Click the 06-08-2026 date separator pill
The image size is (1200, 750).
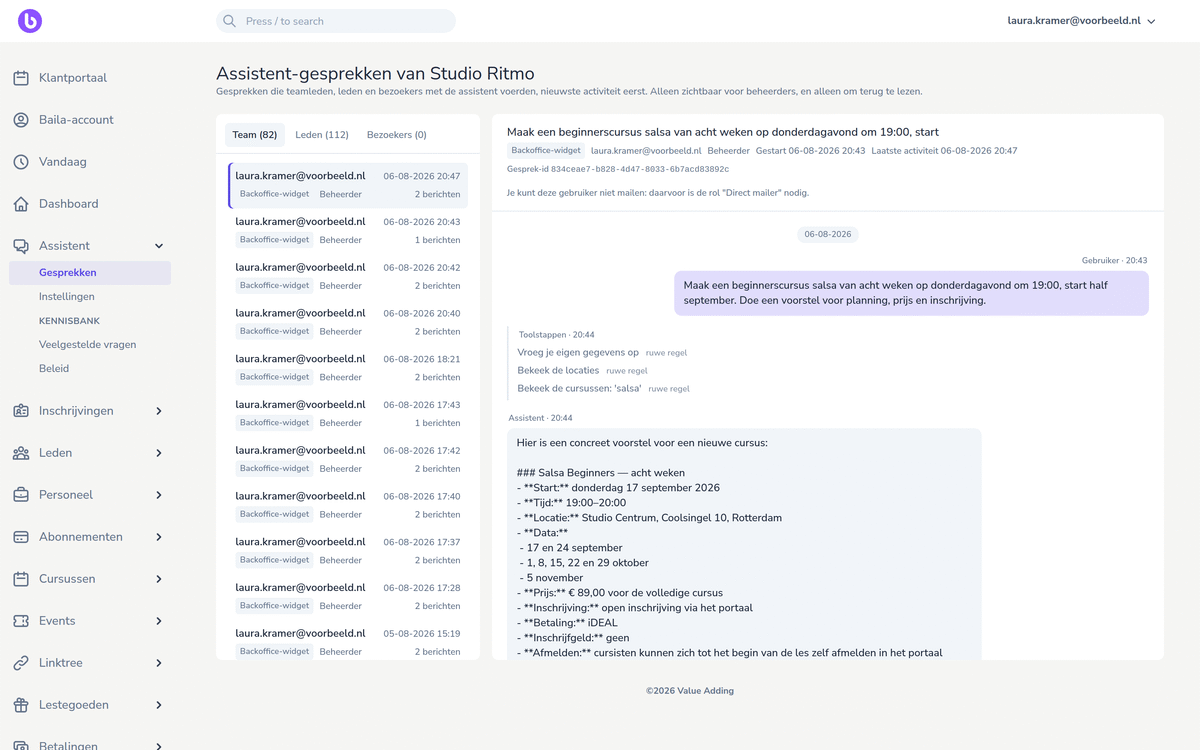point(828,234)
